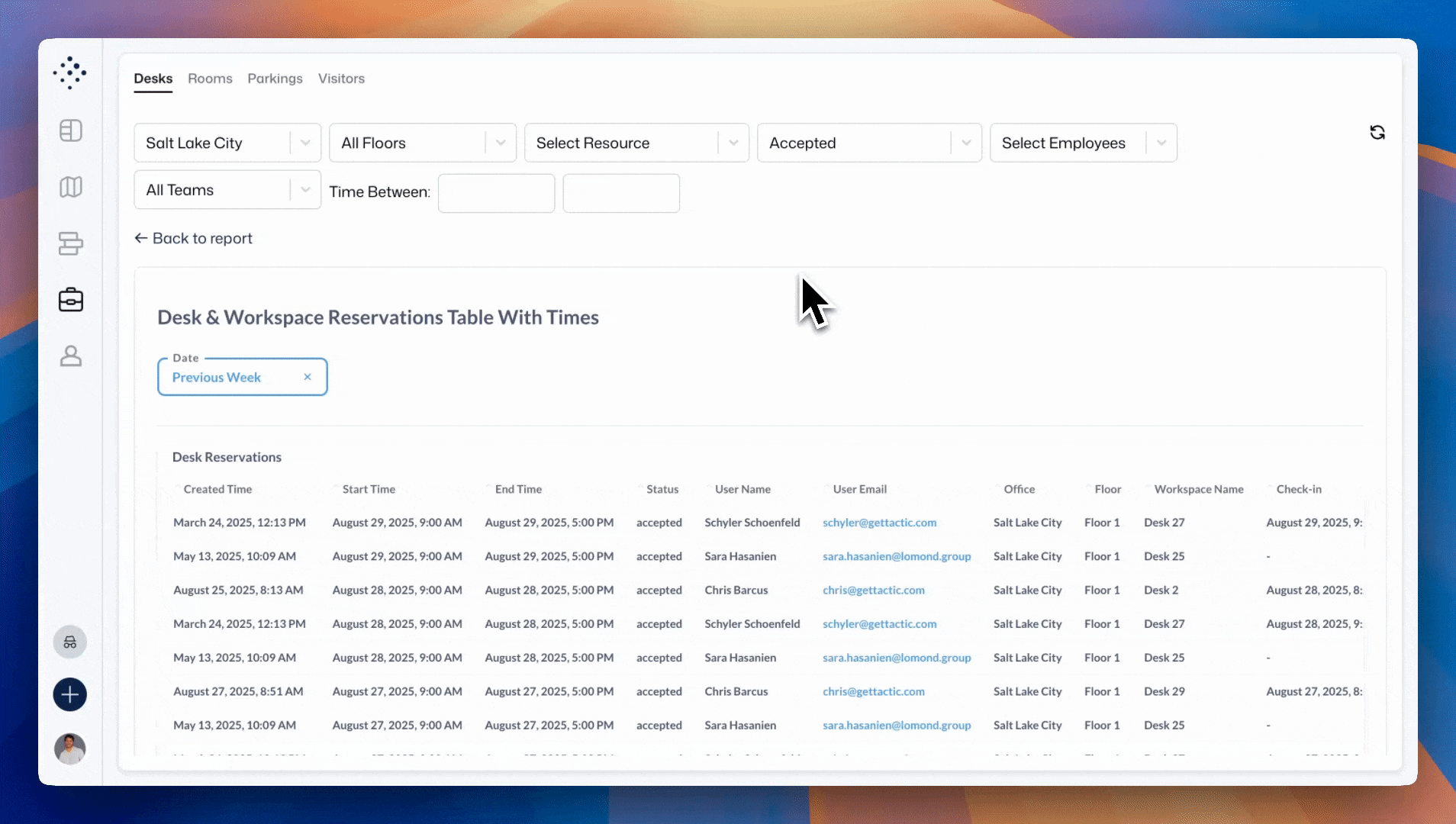Open the person profile sidebar icon
Viewport: 1456px width, 824px height.
70,356
